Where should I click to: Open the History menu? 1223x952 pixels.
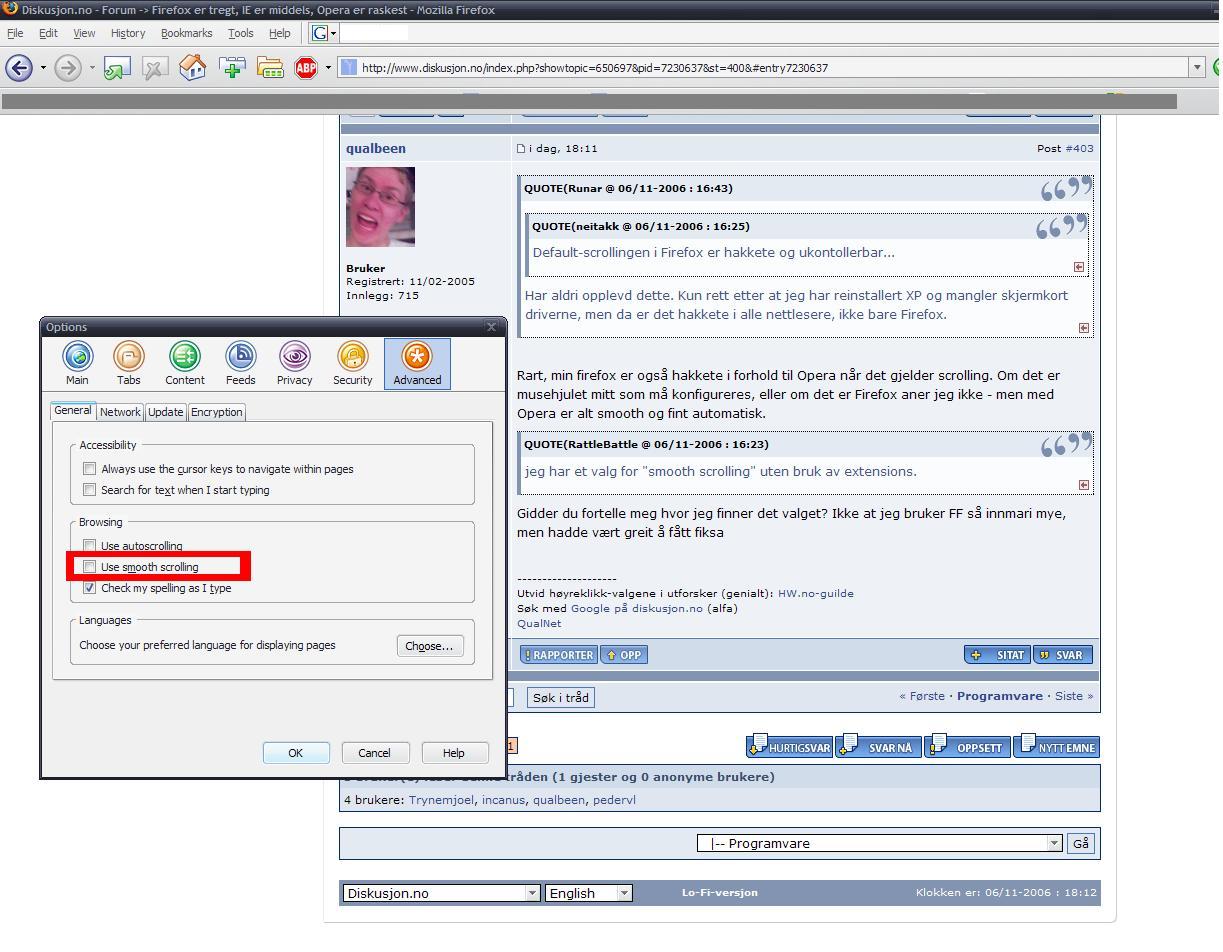click(x=128, y=33)
